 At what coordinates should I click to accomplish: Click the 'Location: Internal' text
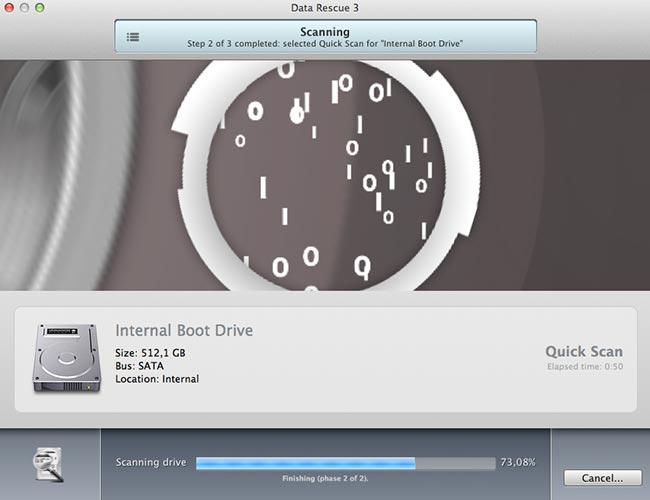(157, 379)
